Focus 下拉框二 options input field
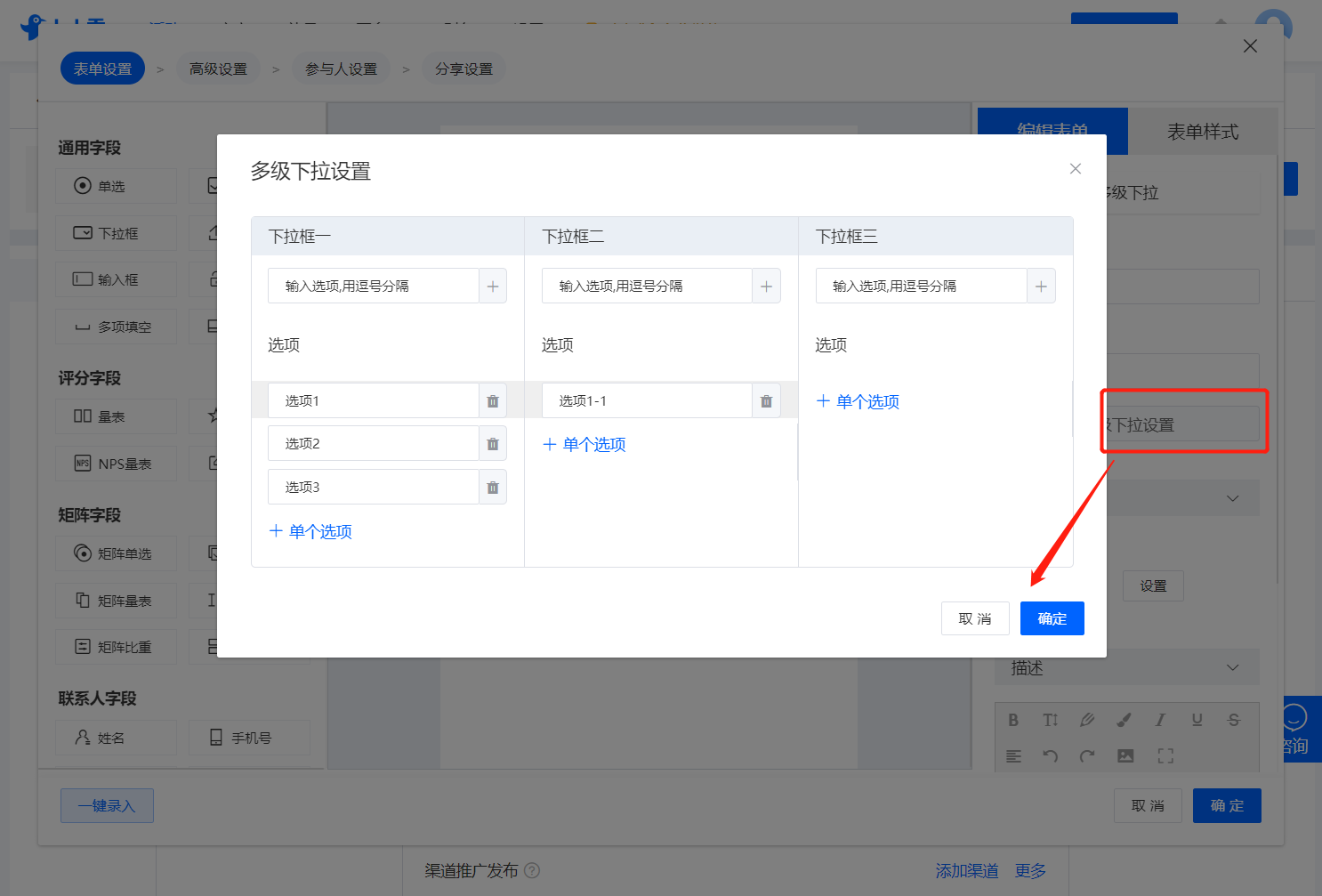This screenshot has width=1322, height=896. (647, 287)
